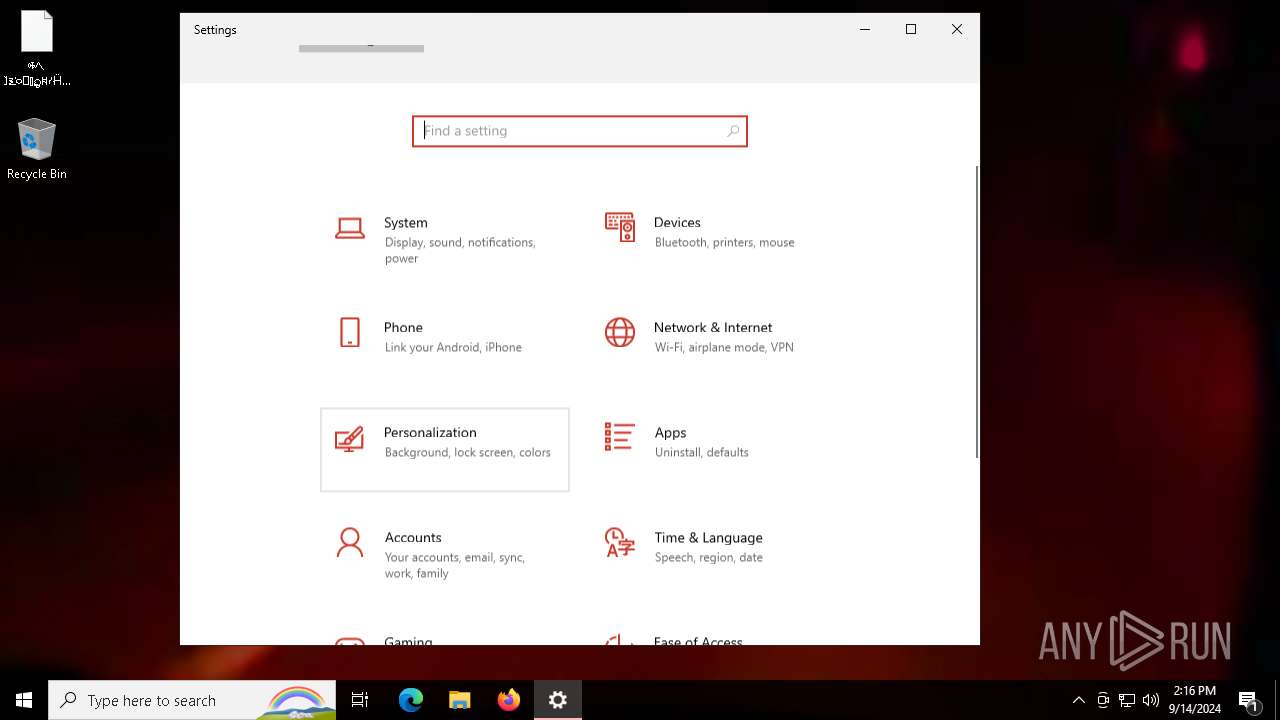This screenshot has width=1280, height=720.
Task: Click 'Link your Android, iPhone' description
Action: pos(453,347)
